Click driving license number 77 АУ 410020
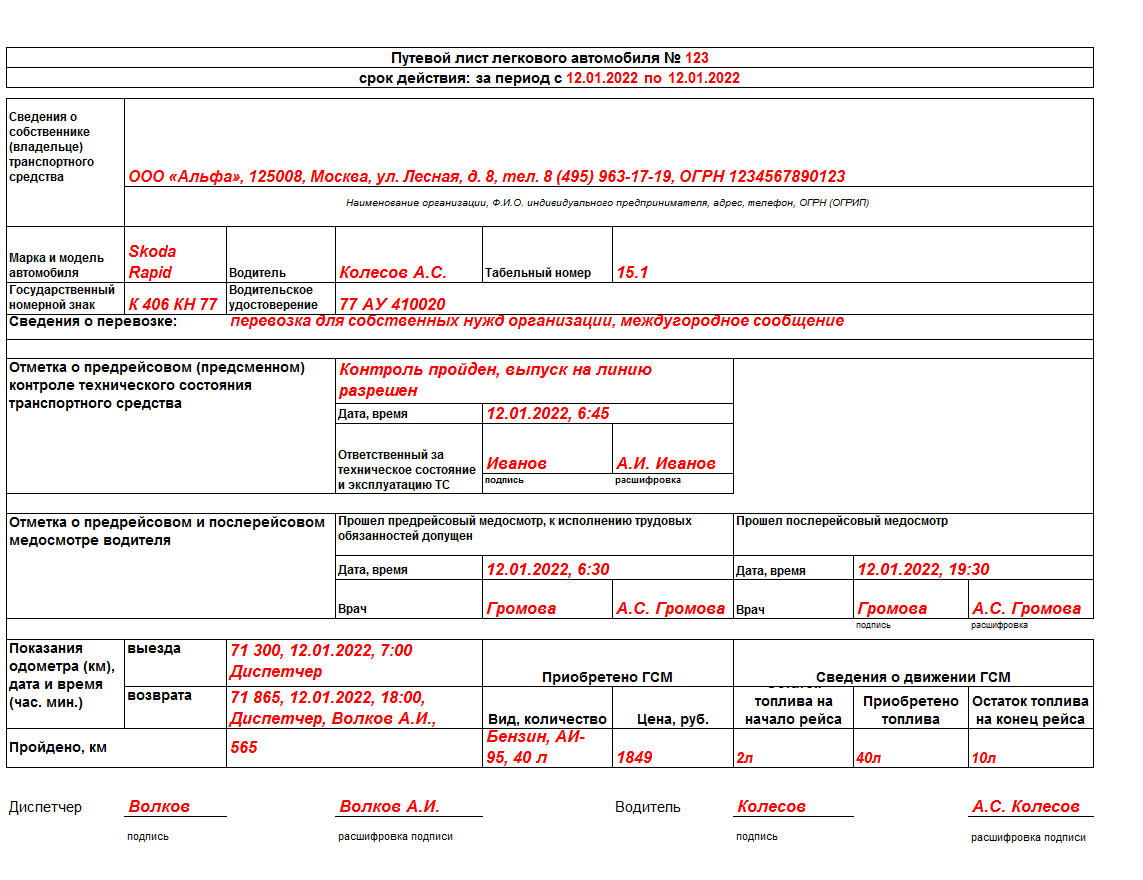This screenshot has height=880, width=1143. pos(714,299)
